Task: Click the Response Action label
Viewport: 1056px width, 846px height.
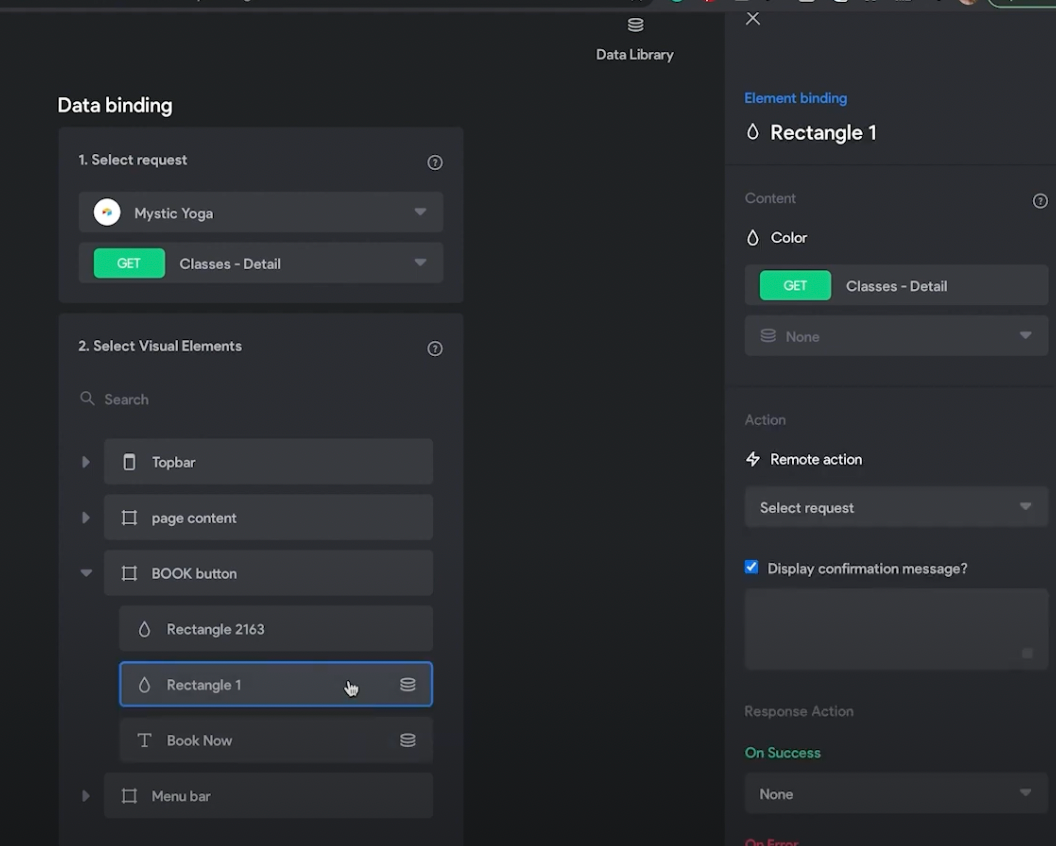Action: point(799,711)
